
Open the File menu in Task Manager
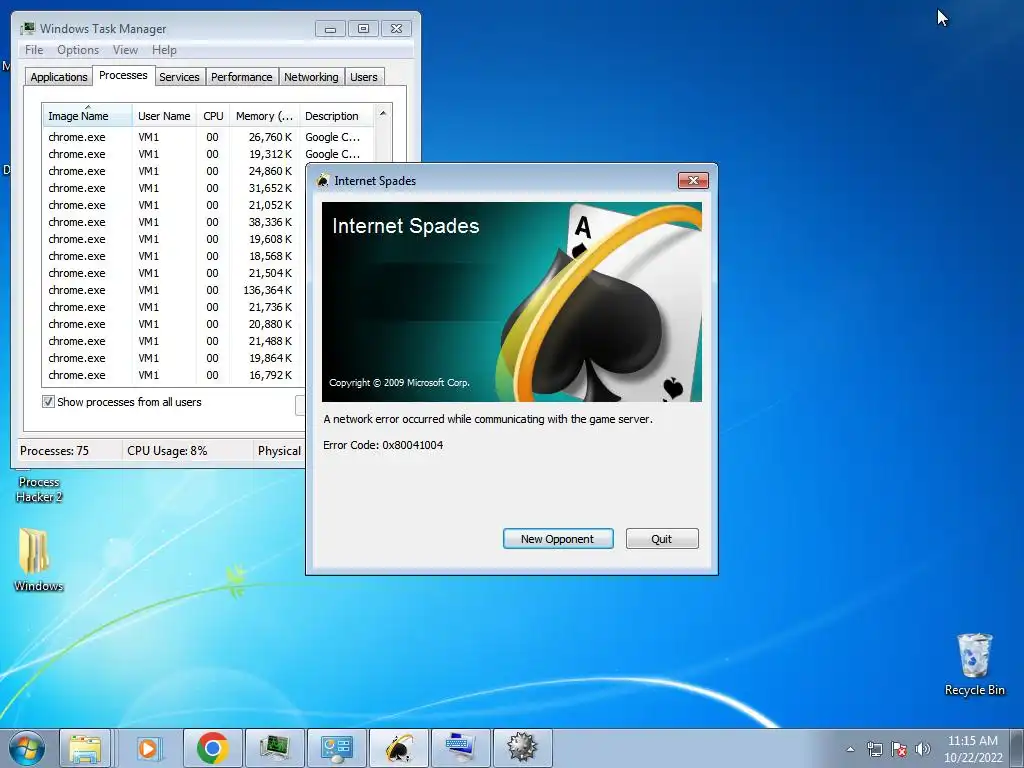coord(34,50)
